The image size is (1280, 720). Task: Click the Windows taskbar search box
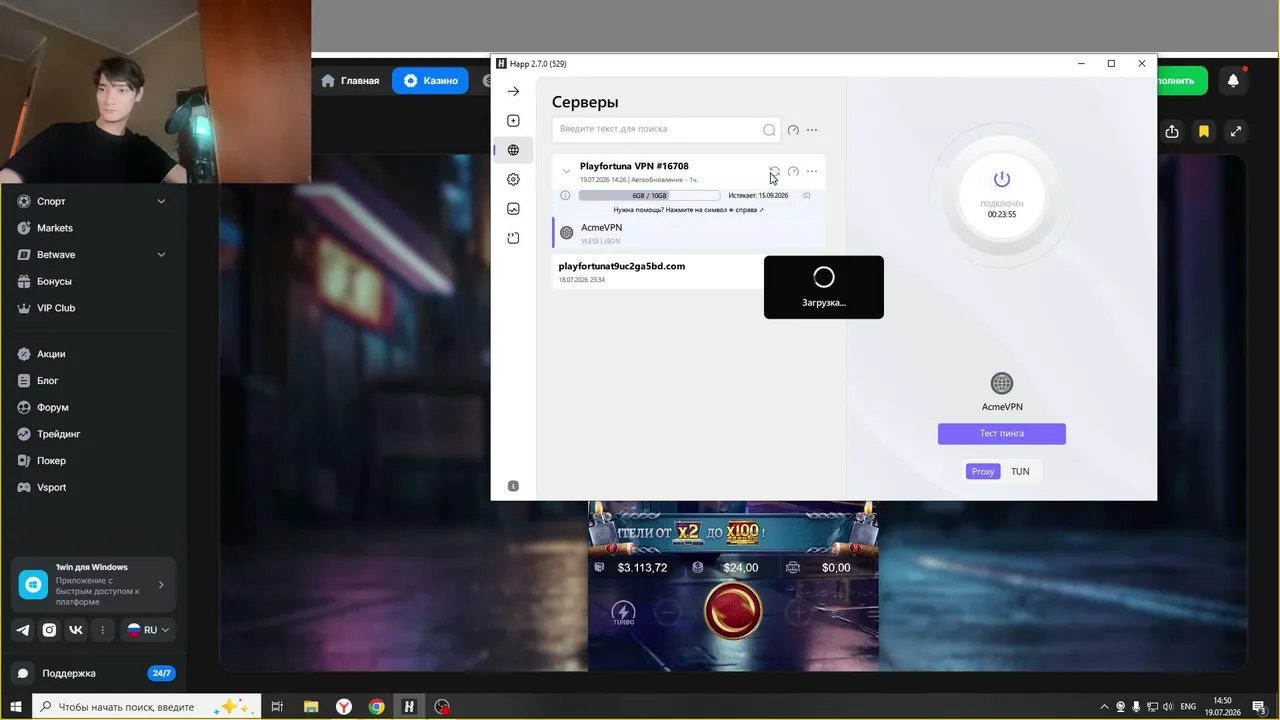point(147,707)
